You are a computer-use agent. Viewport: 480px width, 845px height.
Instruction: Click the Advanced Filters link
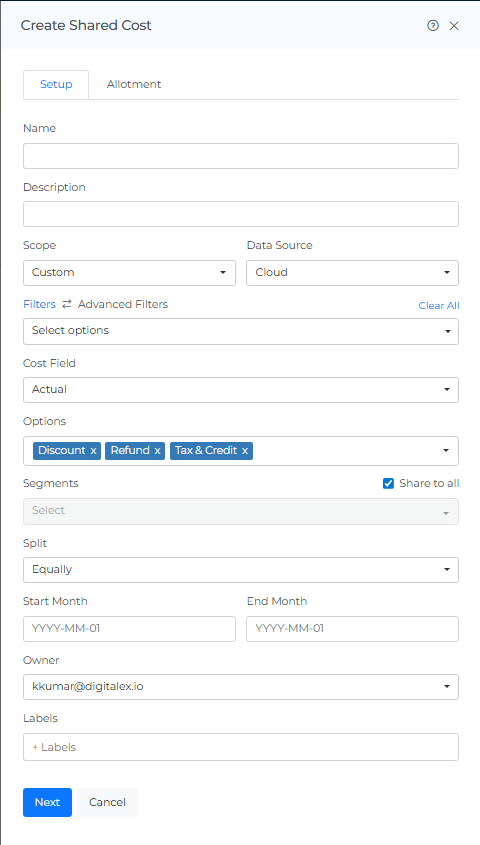coord(123,304)
